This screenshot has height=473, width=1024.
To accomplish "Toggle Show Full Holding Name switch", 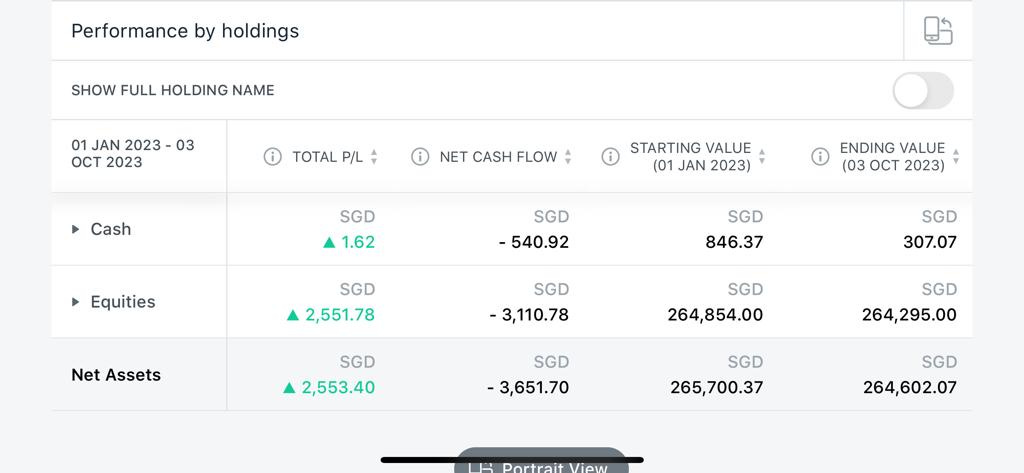I will pyautogui.click(x=923, y=90).
